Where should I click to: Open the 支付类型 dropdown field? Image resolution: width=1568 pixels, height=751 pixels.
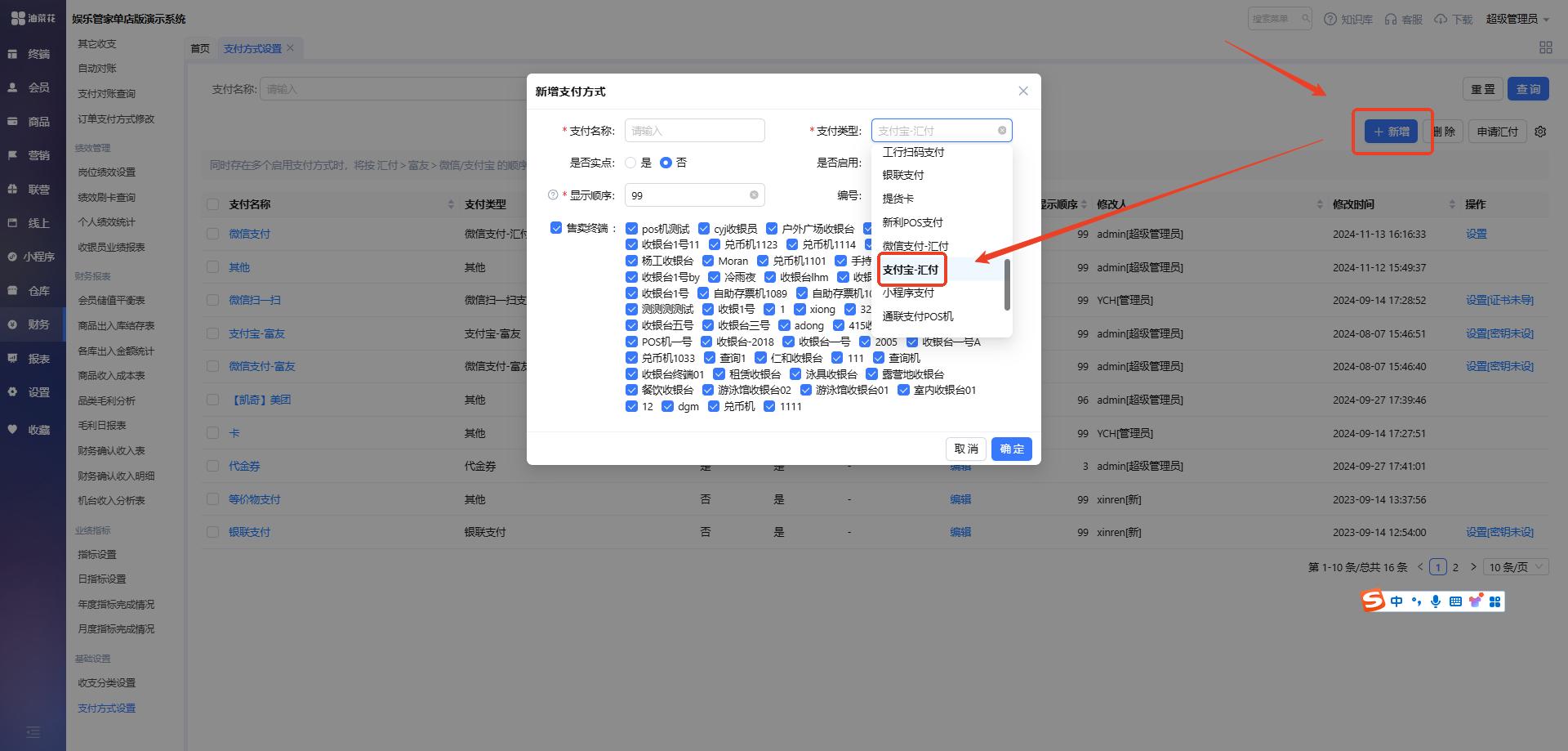point(941,131)
